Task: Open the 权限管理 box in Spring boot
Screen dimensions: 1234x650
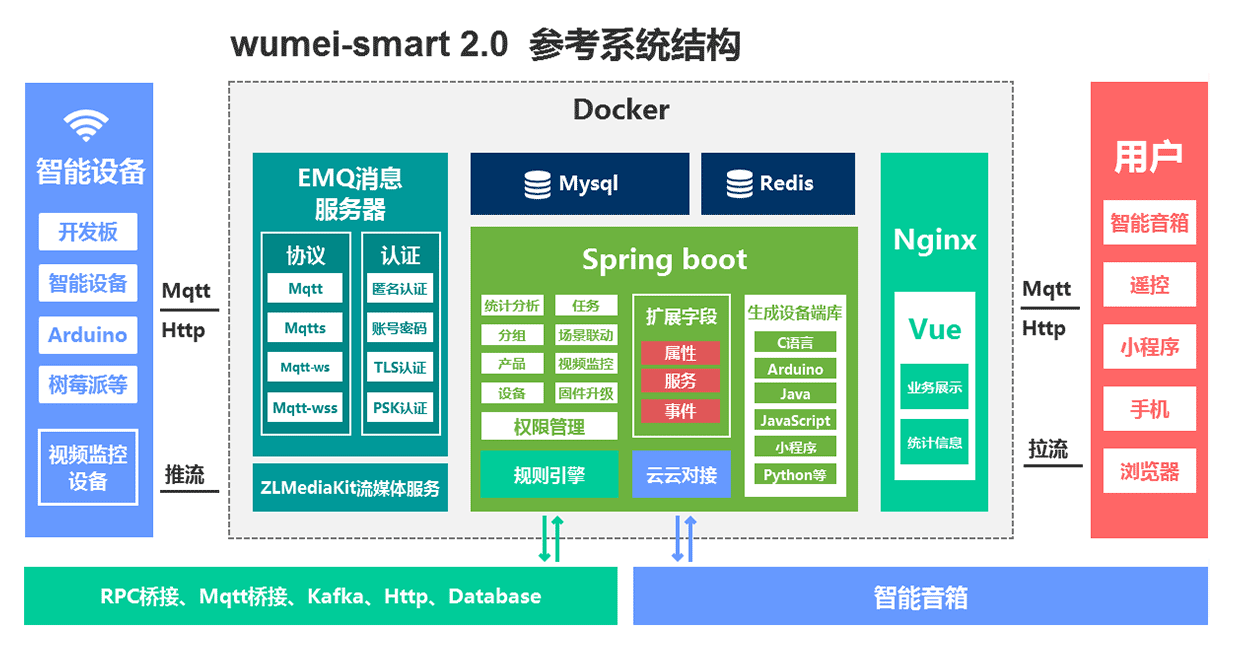Action: pyautogui.click(x=549, y=427)
